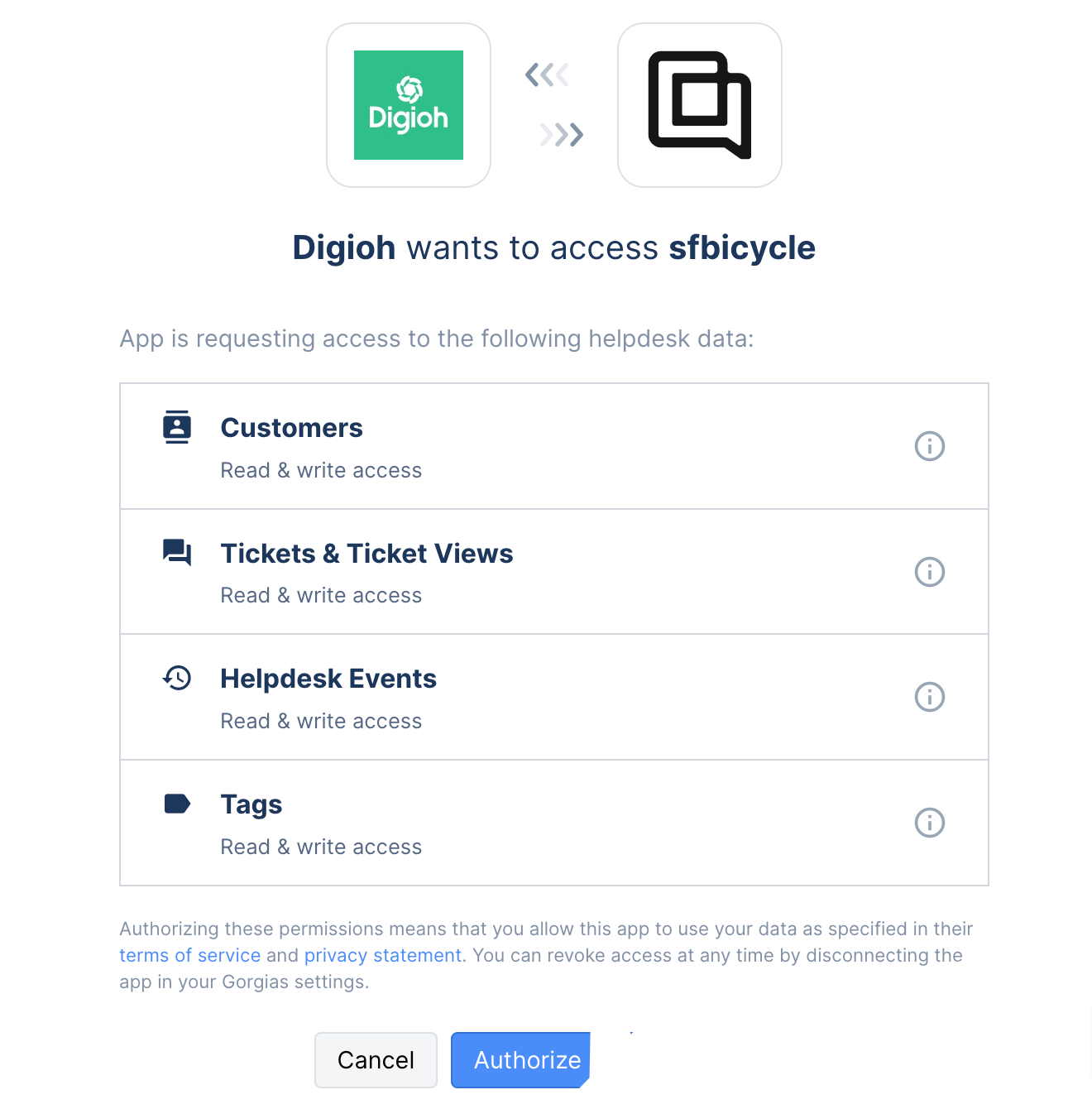1092x1109 pixels.
Task: Click the right-pointing triple chevron arrows
Action: click(562, 134)
